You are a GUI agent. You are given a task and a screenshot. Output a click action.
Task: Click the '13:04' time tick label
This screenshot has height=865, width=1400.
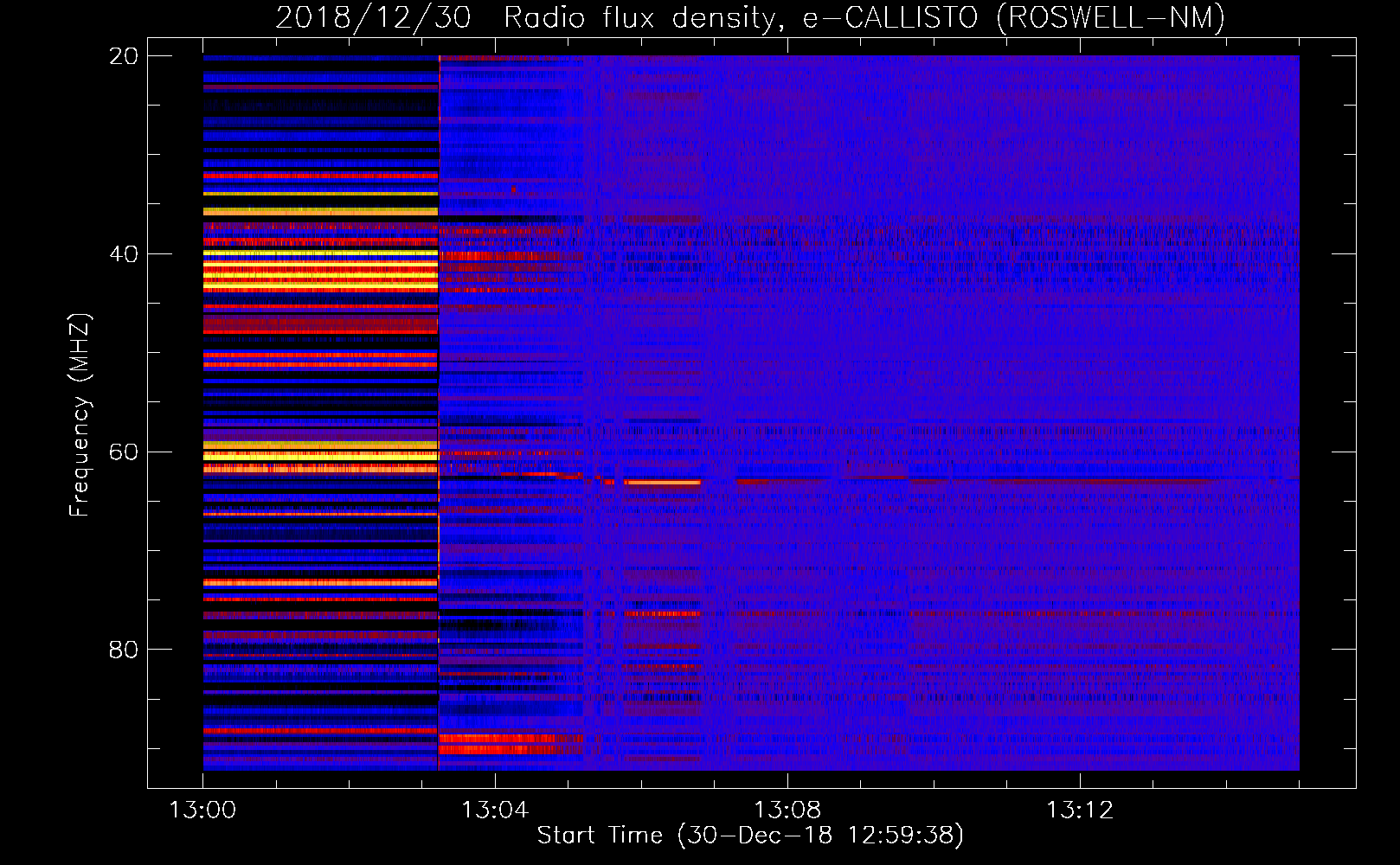tap(495, 811)
